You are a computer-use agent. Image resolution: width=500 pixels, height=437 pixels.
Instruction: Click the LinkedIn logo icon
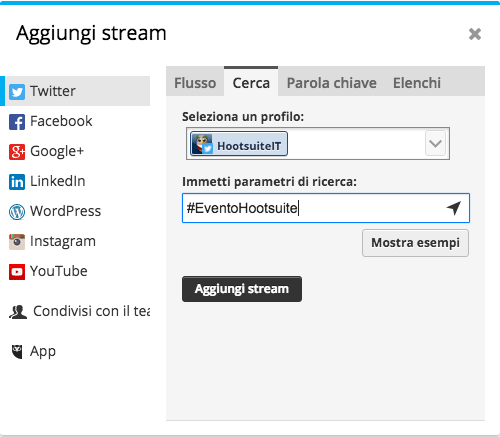(x=17, y=182)
